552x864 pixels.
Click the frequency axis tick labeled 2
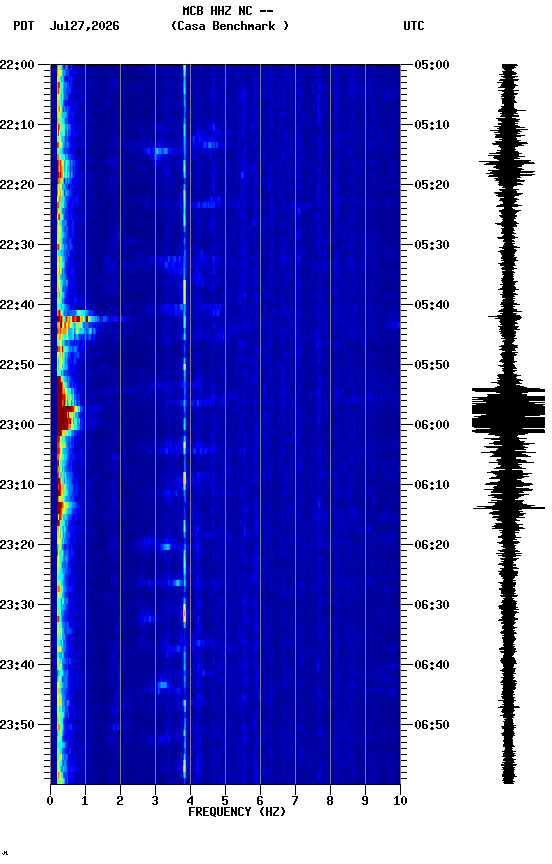(x=120, y=801)
